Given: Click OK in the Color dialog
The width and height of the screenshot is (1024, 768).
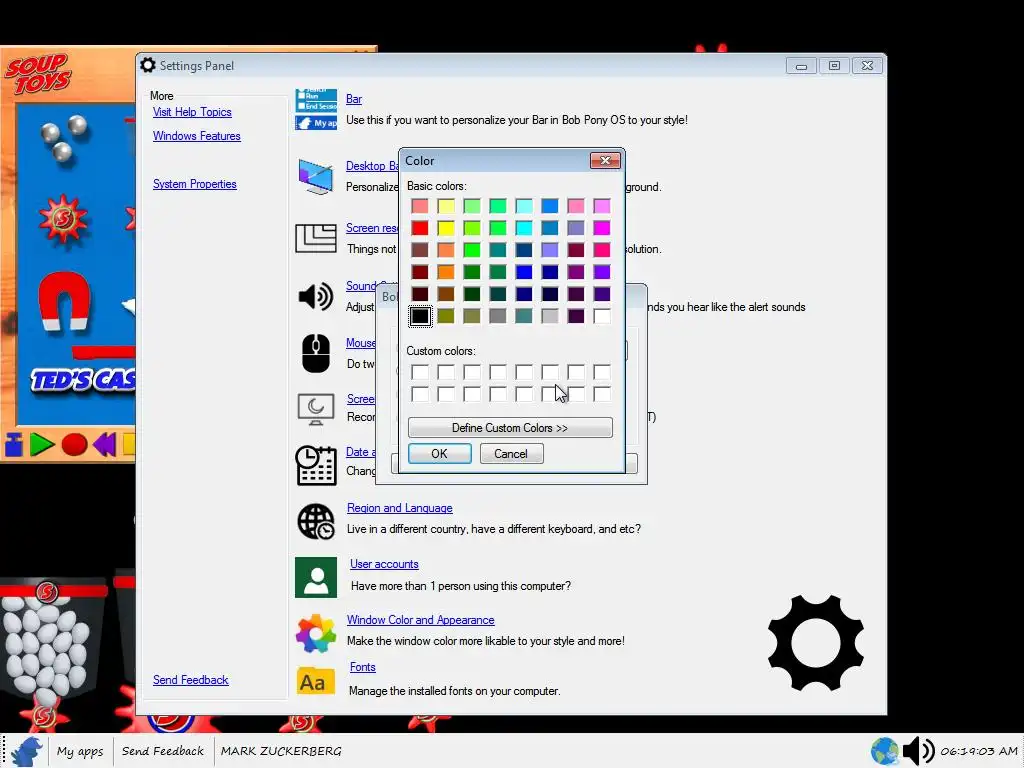Looking at the screenshot, I should click(440, 454).
